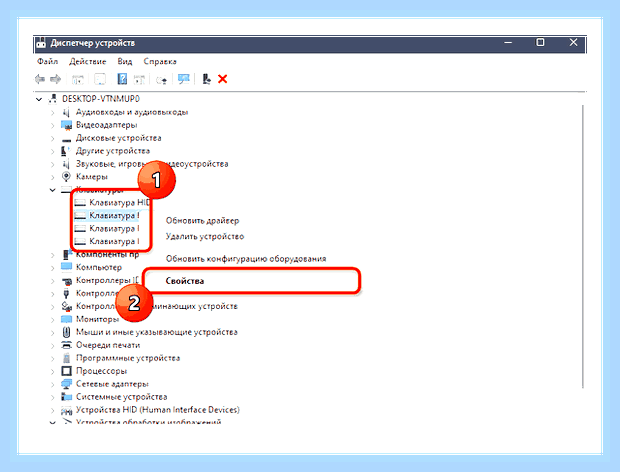Image resolution: width=620 pixels, height=472 pixels.
Task: Open Help via blue question-mark icon
Action: [122, 79]
